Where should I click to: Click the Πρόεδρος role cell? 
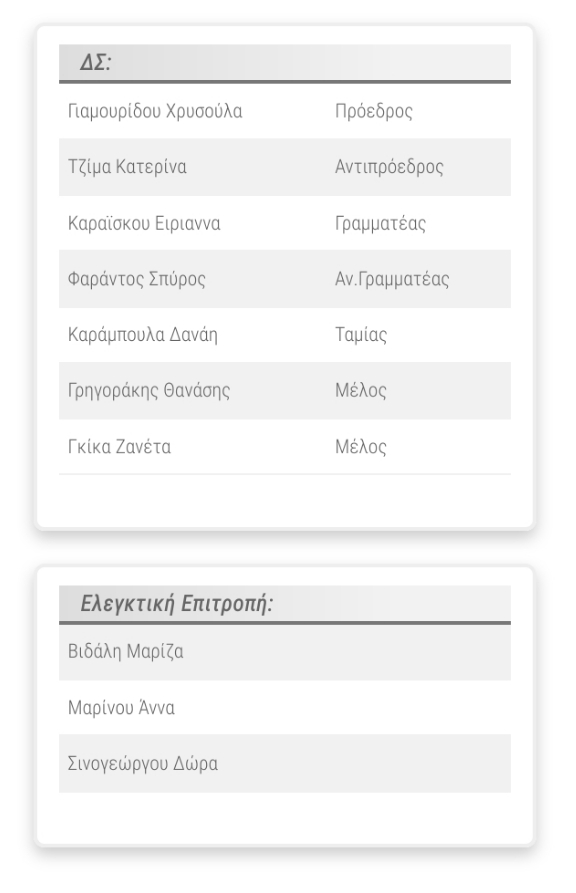tap(374, 111)
